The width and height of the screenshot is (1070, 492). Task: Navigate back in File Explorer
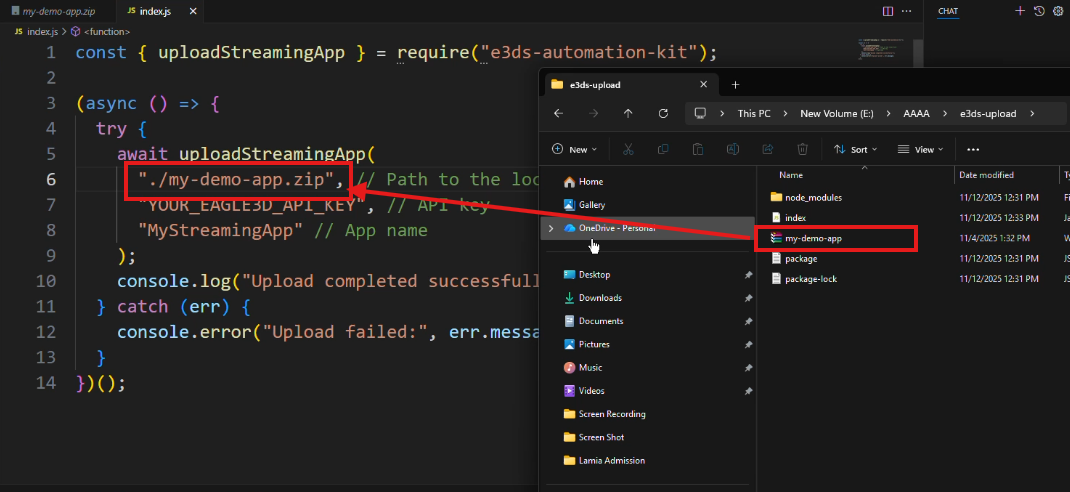[x=558, y=113]
